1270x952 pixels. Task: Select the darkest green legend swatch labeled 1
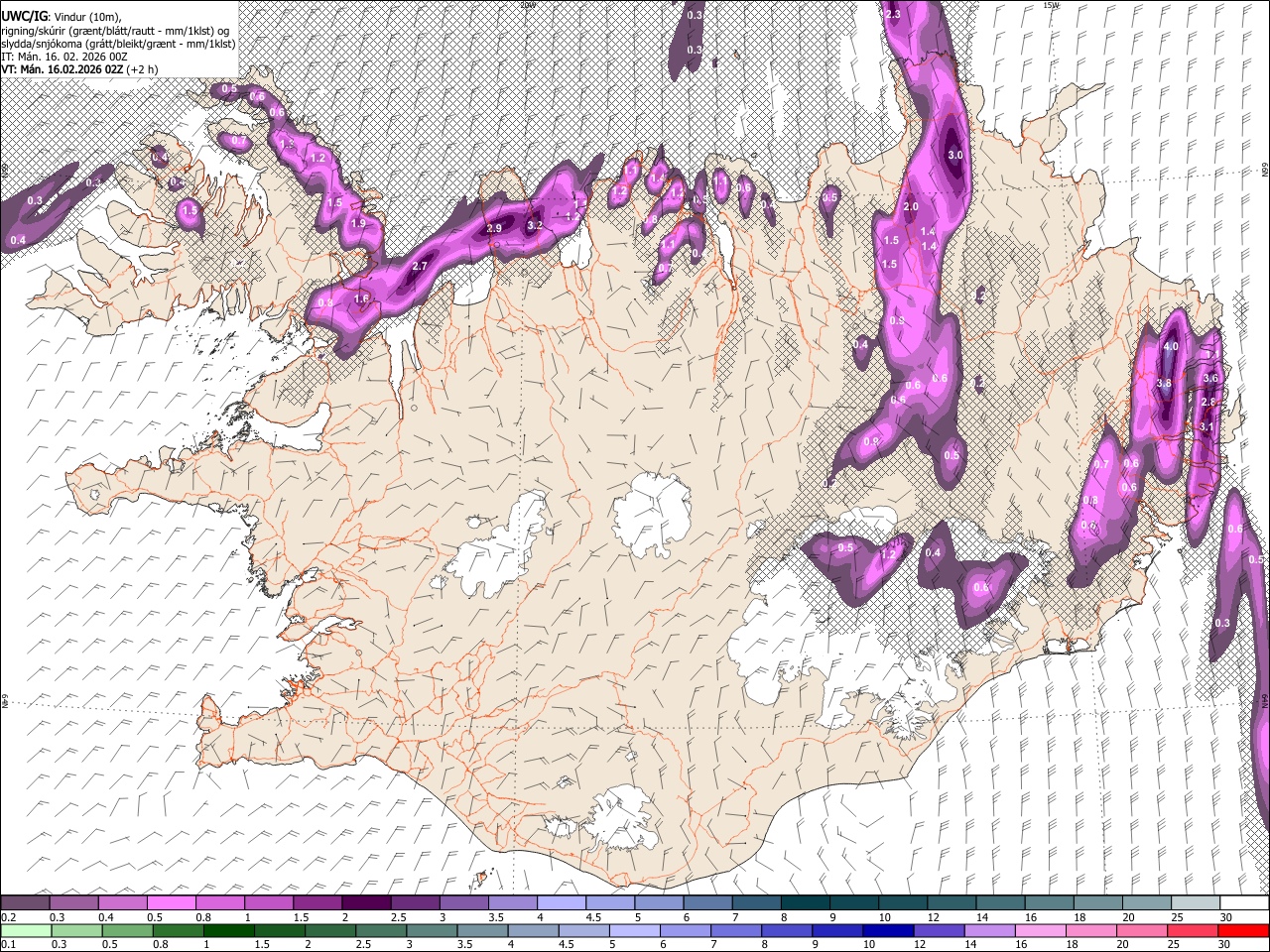coord(228,930)
